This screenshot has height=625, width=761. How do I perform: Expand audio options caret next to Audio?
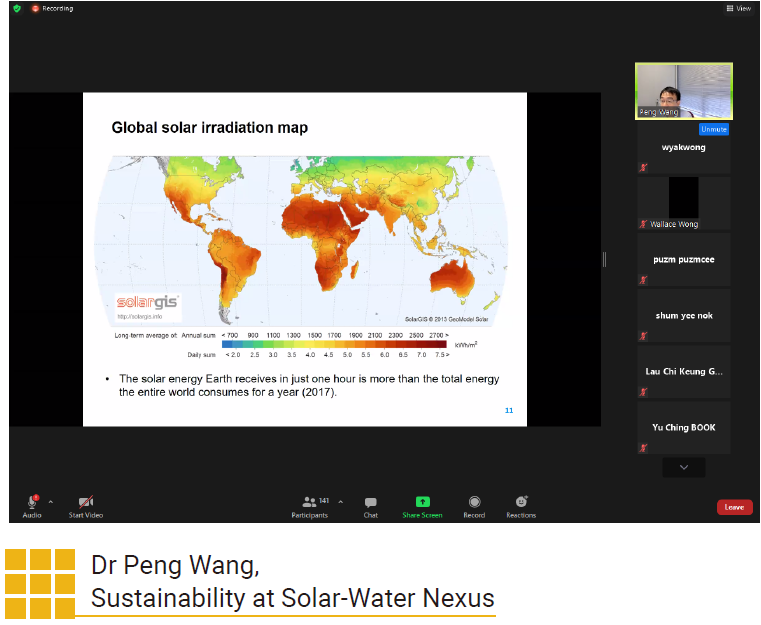[x=51, y=502]
